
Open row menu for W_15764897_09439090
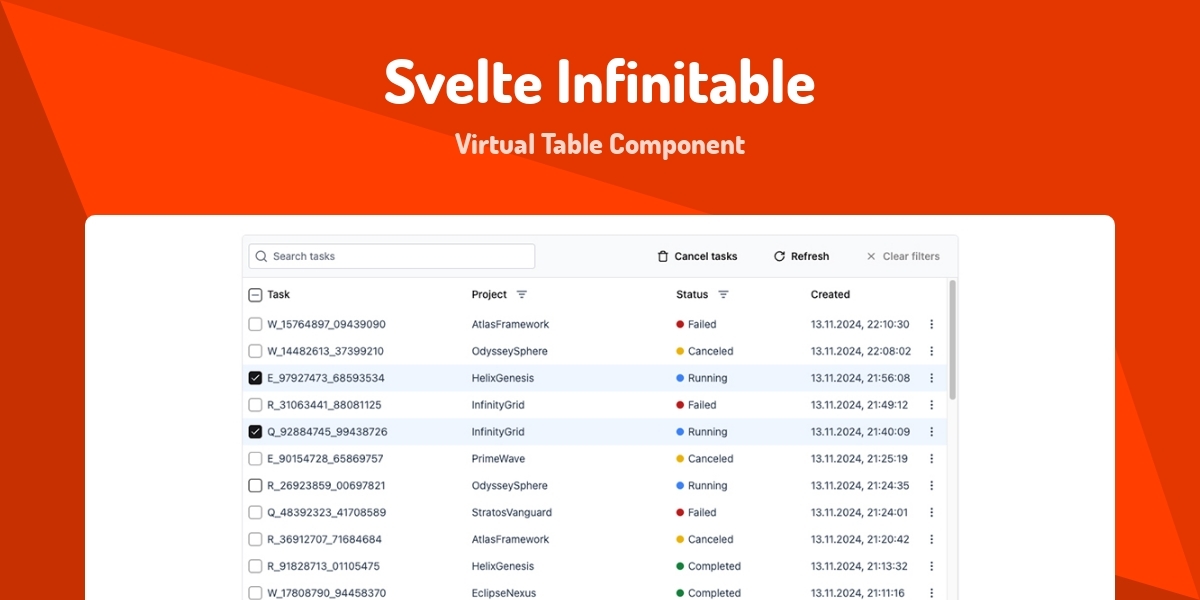point(931,324)
